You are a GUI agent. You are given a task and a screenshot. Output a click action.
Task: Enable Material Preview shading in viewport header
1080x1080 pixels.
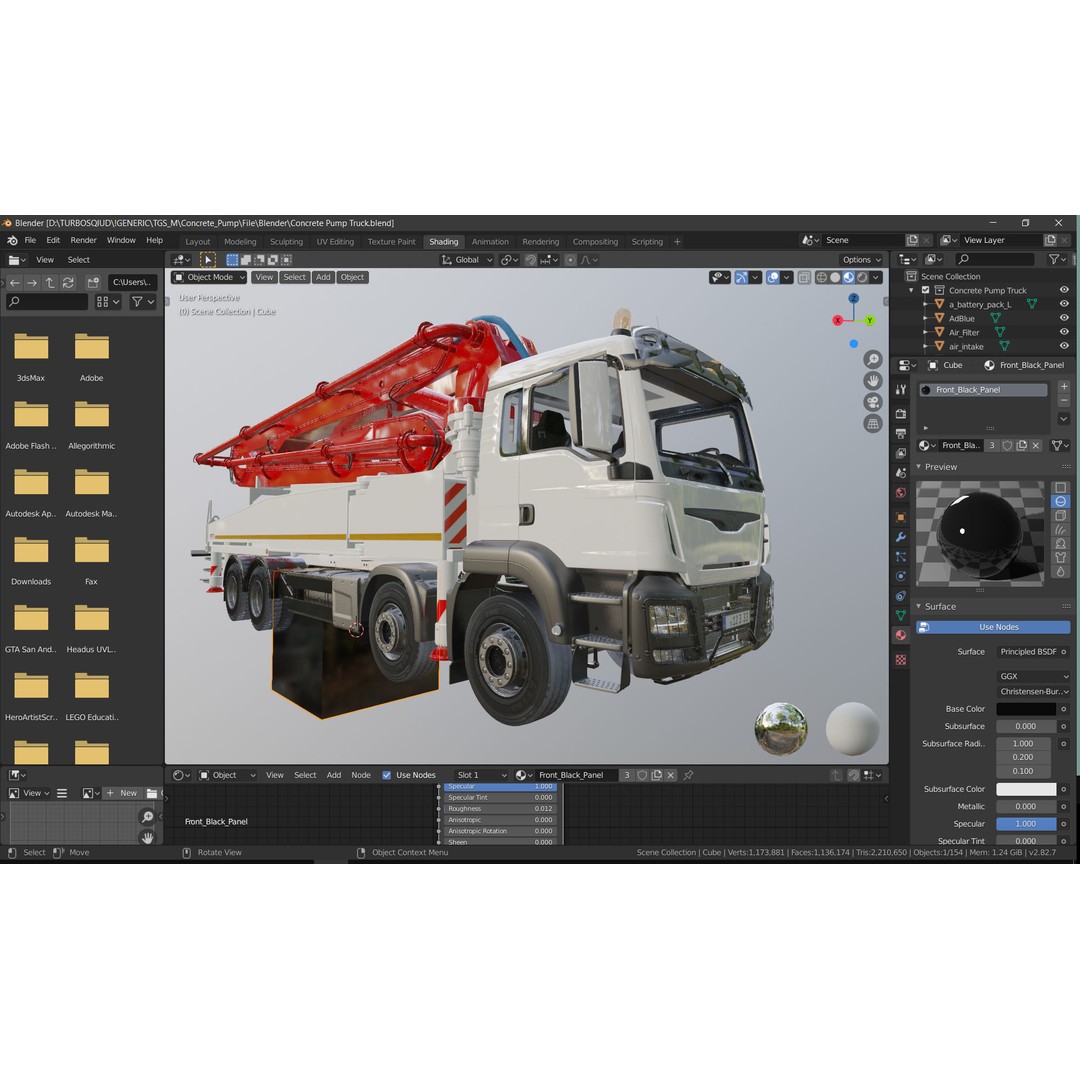(x=846, y=277)
